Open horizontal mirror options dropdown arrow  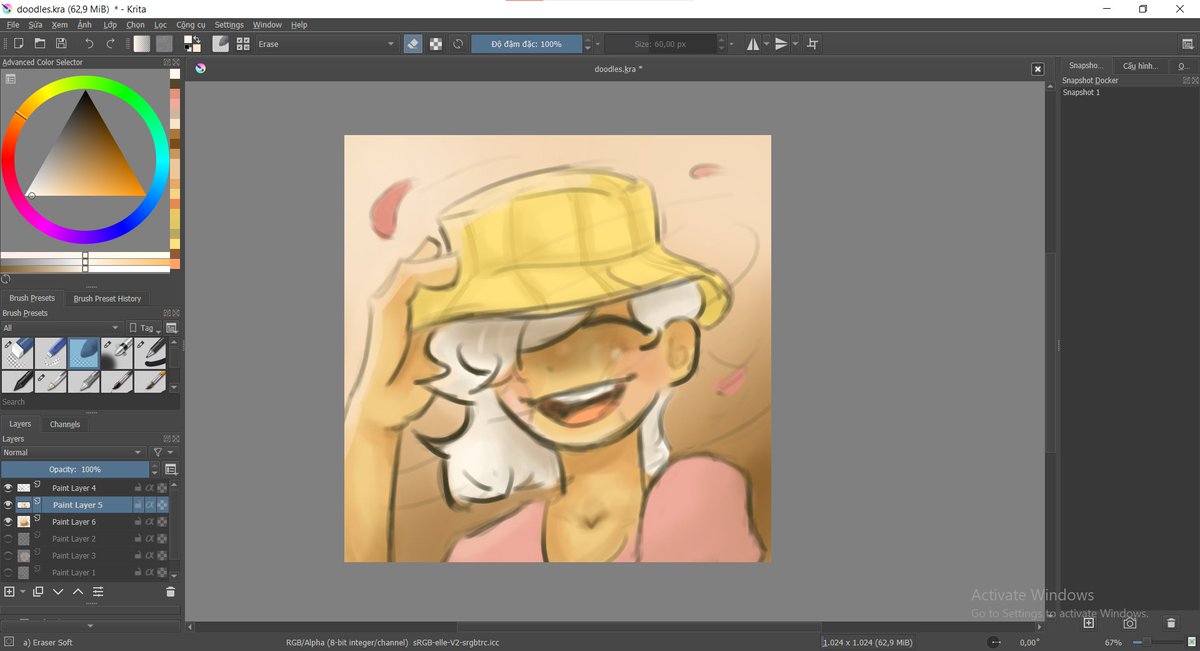click(766, 44)
